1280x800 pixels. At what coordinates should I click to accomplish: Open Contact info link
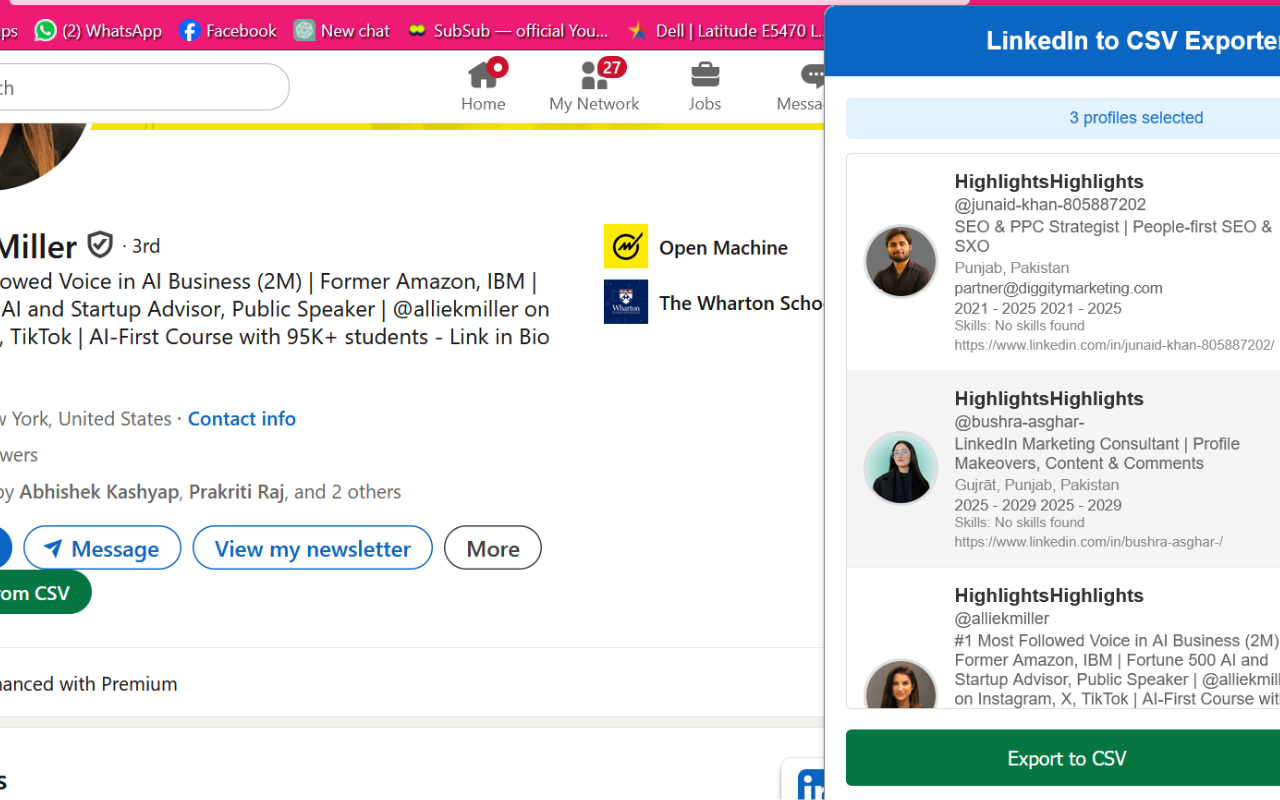(x=242, y=418)
